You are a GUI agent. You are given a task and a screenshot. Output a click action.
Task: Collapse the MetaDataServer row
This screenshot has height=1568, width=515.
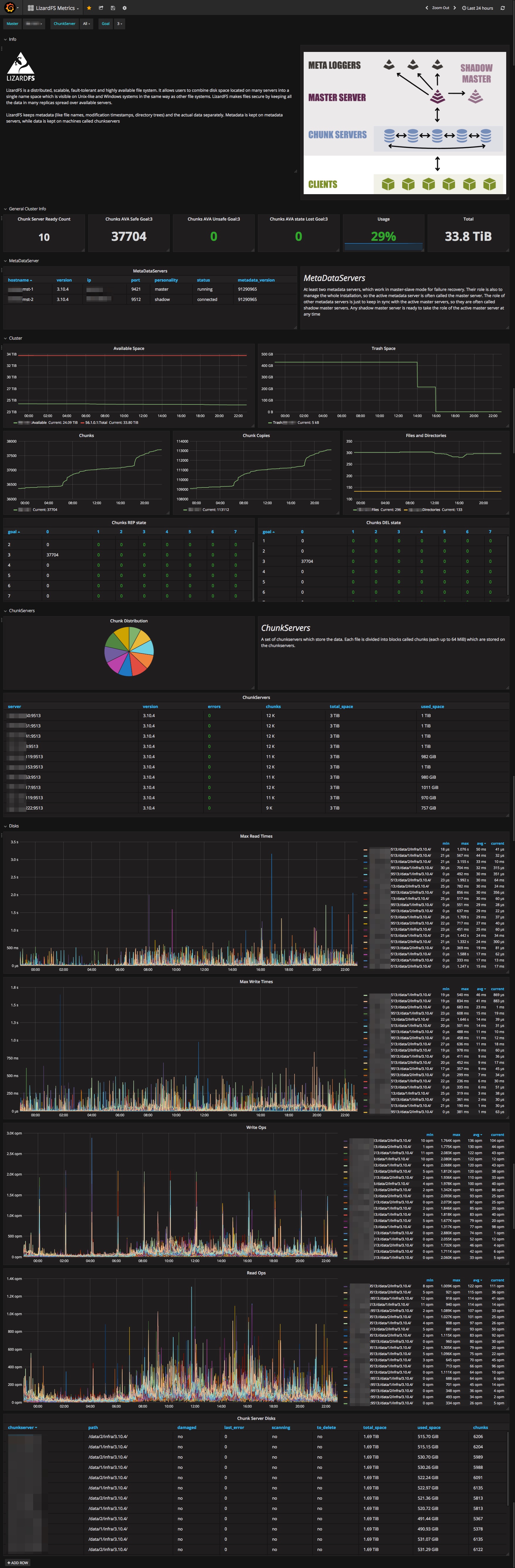coord(21,260)
